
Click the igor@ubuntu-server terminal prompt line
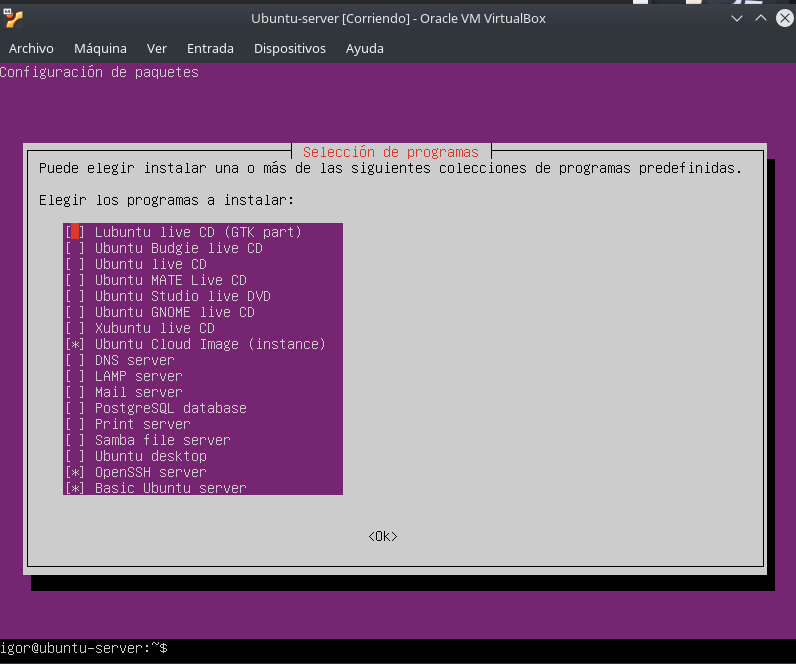click(x=84, y=648)
